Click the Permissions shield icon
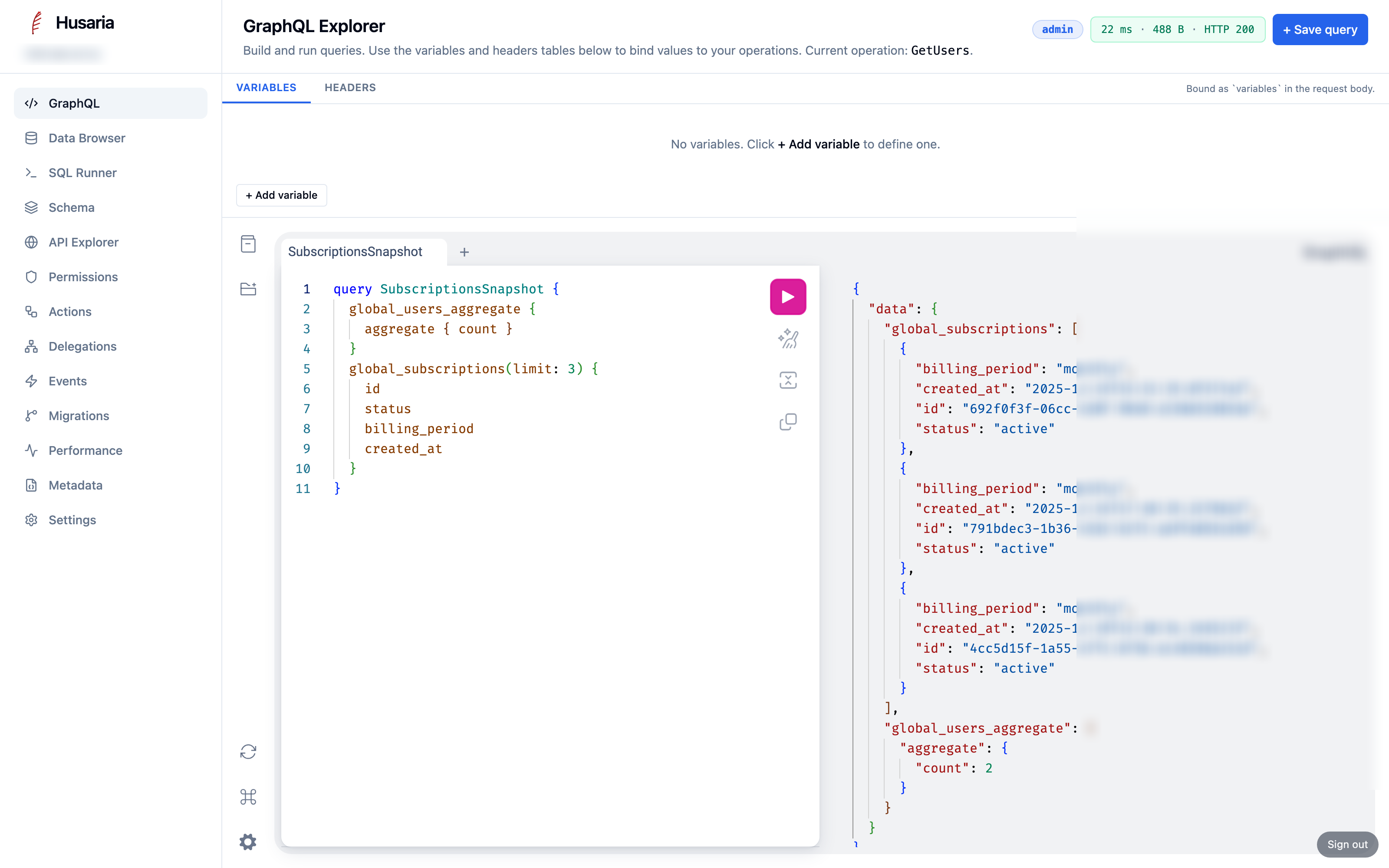Viewport: 1389px width, 868px height. click(31, 277)
